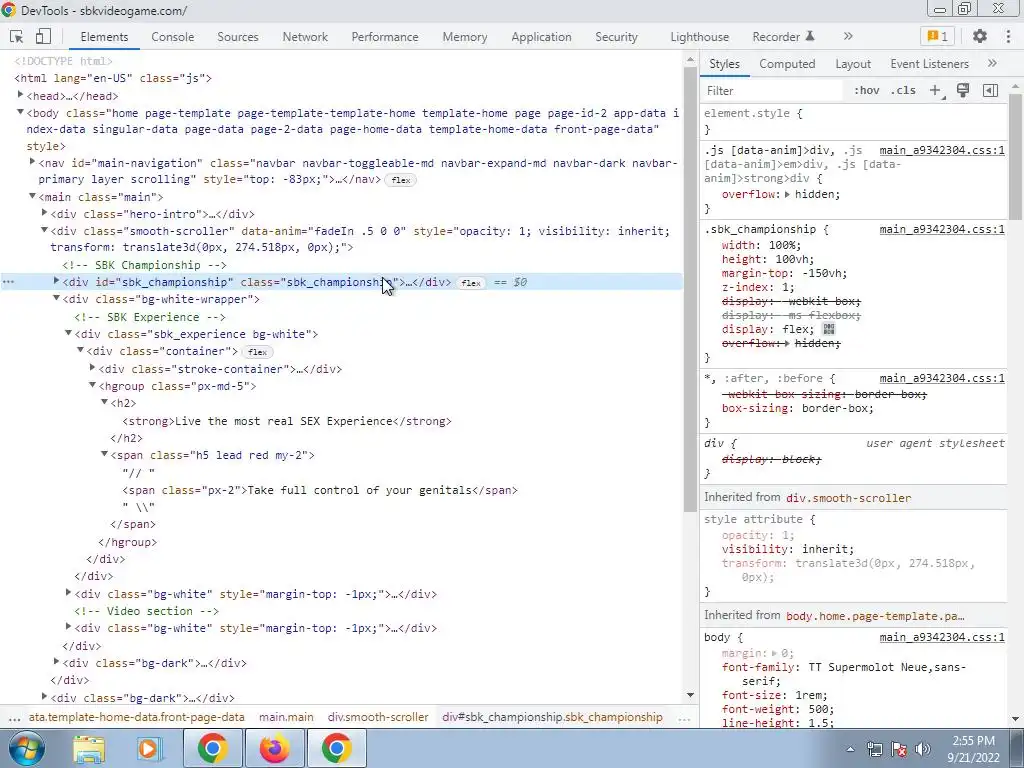This screenshot has height=768, width=1024.
Task: Collapse the hgroup px-md-5 element
Action: point(92,385)
